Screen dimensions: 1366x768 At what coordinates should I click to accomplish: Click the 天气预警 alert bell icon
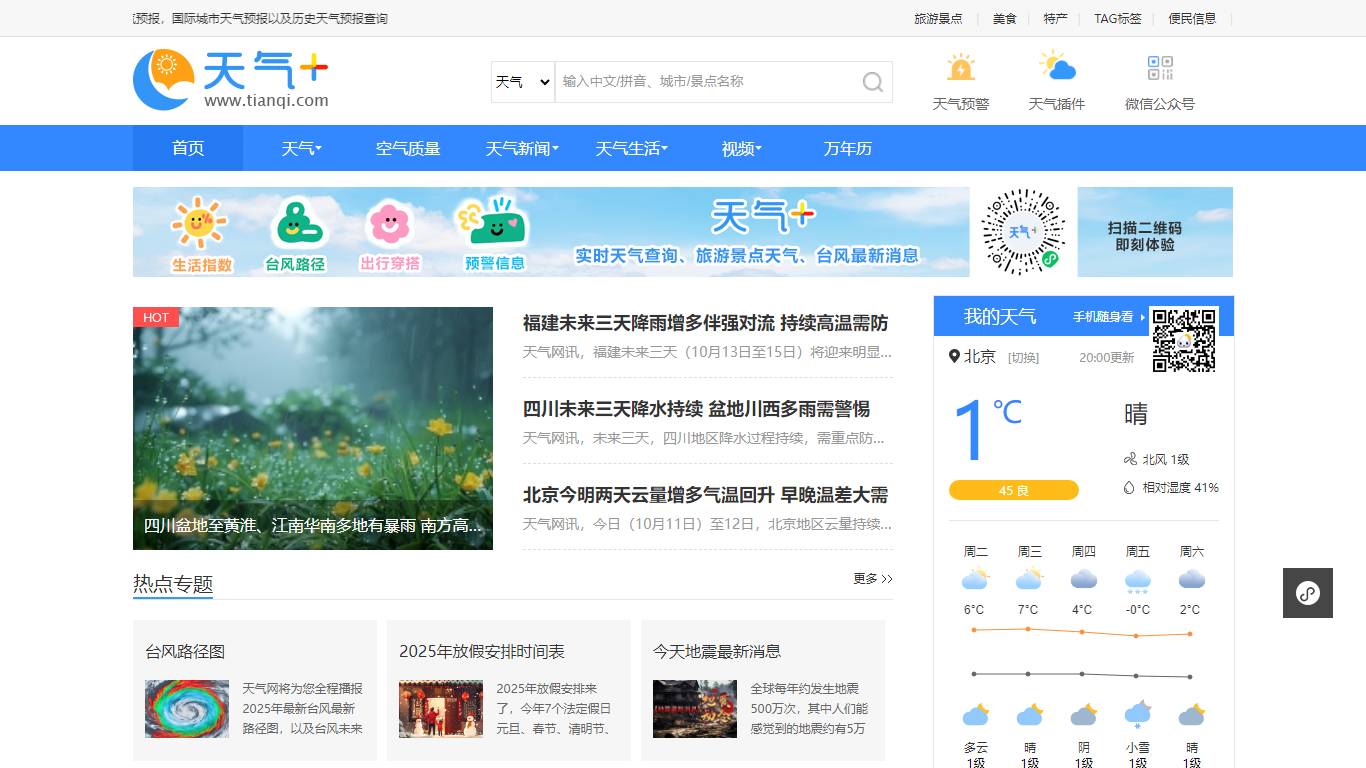point(960,68)
